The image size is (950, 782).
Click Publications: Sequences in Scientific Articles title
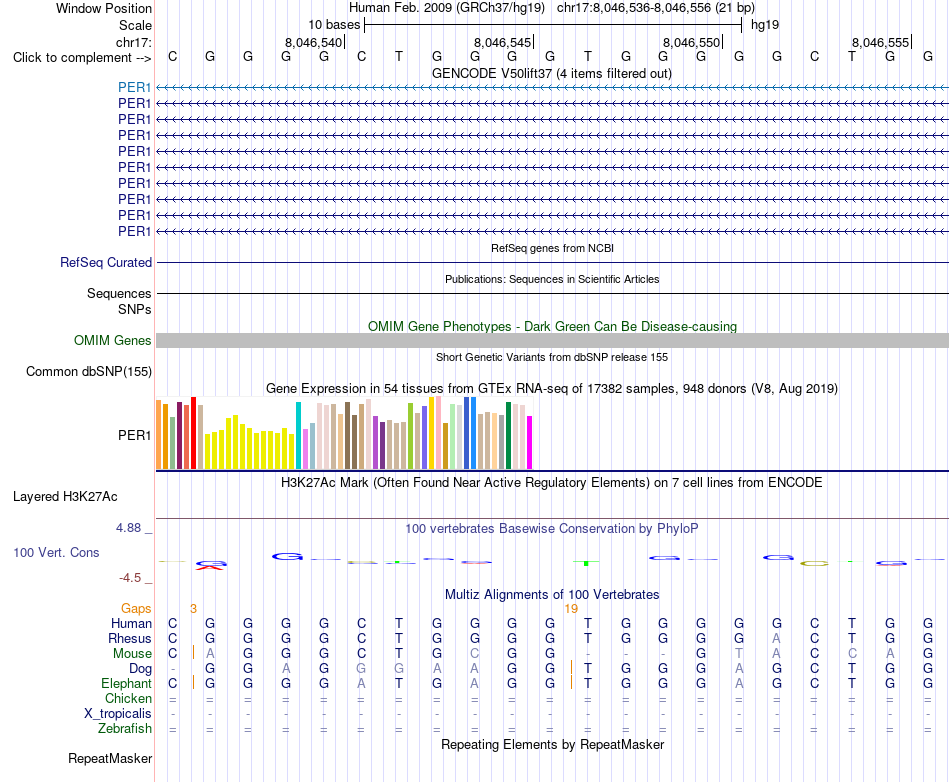(x=552, y=279)
